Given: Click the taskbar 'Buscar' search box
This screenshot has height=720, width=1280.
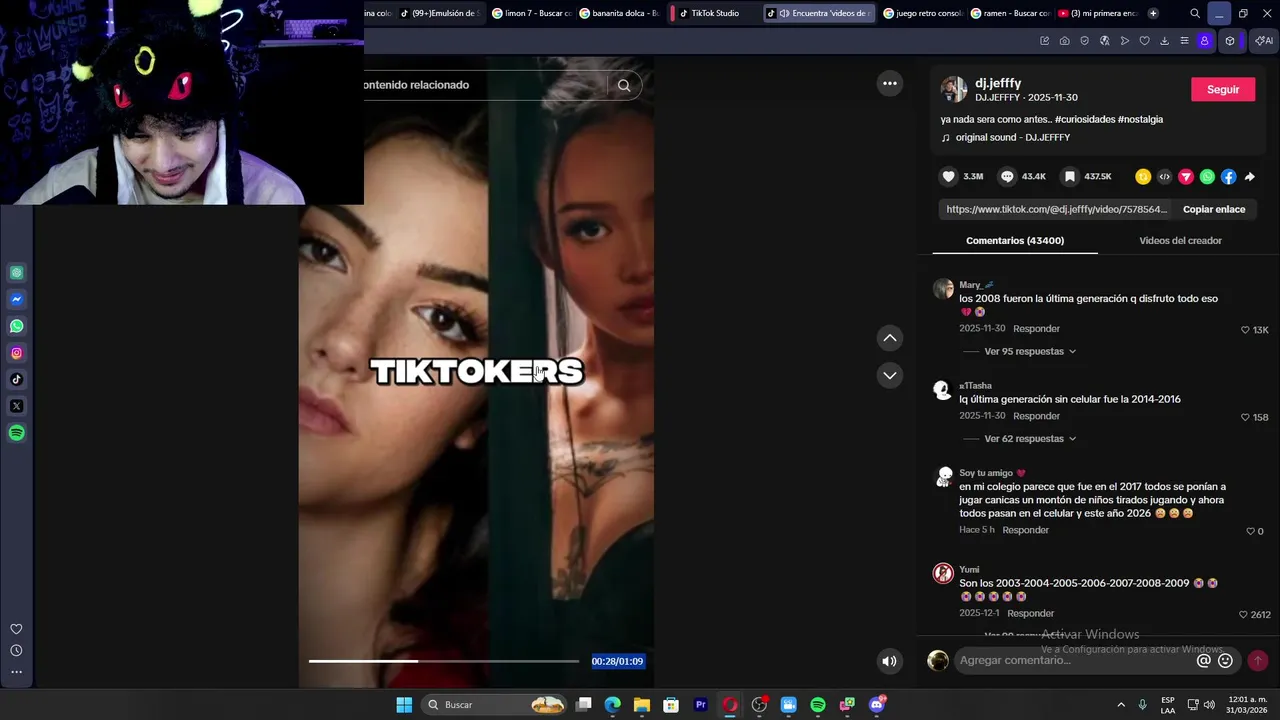Looking at the screenshot, I should click(x=494, y=705).
